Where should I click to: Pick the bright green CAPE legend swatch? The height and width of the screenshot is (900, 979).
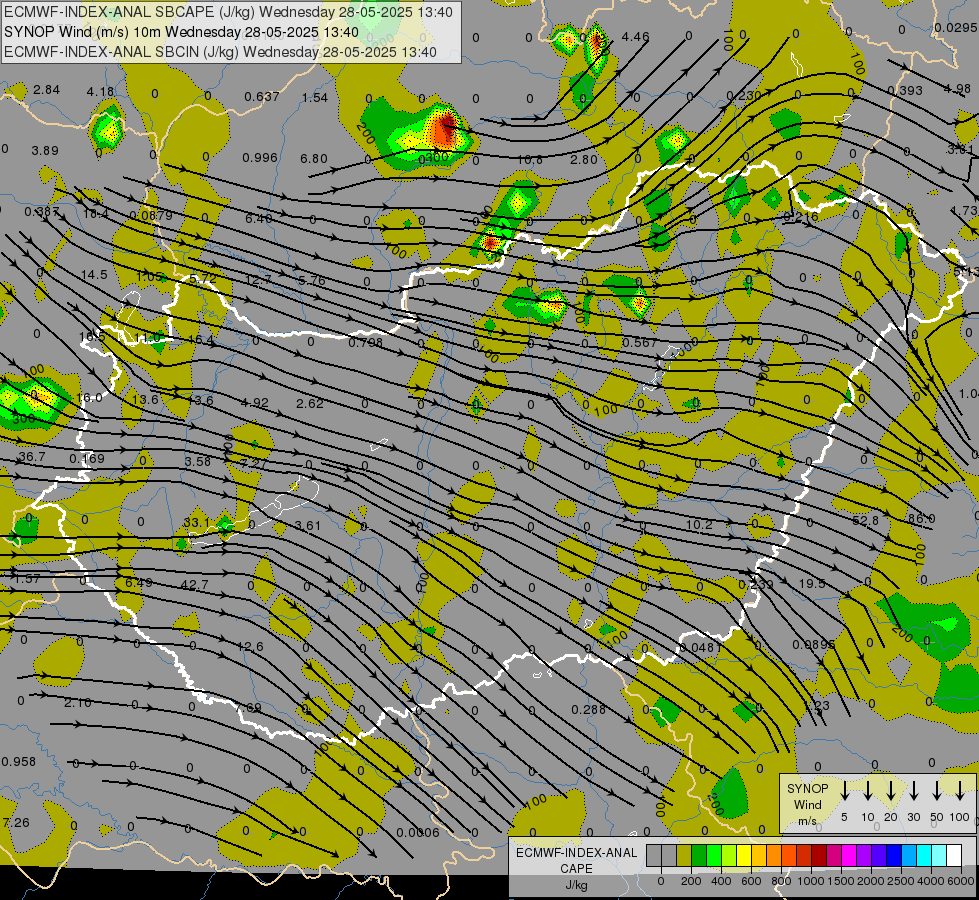714,855
